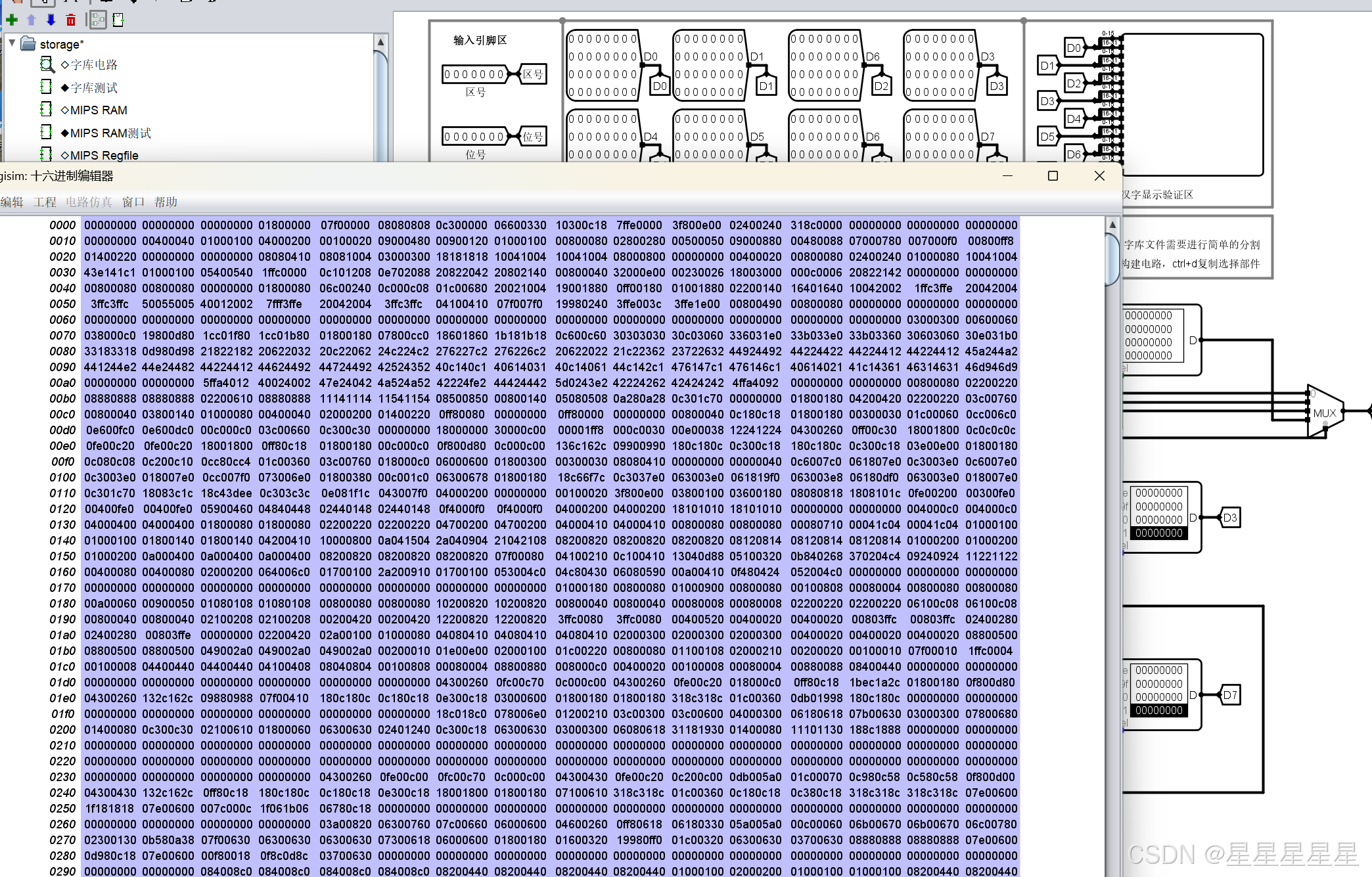Screen dimensions: 1372x877
Task: Select the edit circuit layout view icon
Action: pos(97,20)
